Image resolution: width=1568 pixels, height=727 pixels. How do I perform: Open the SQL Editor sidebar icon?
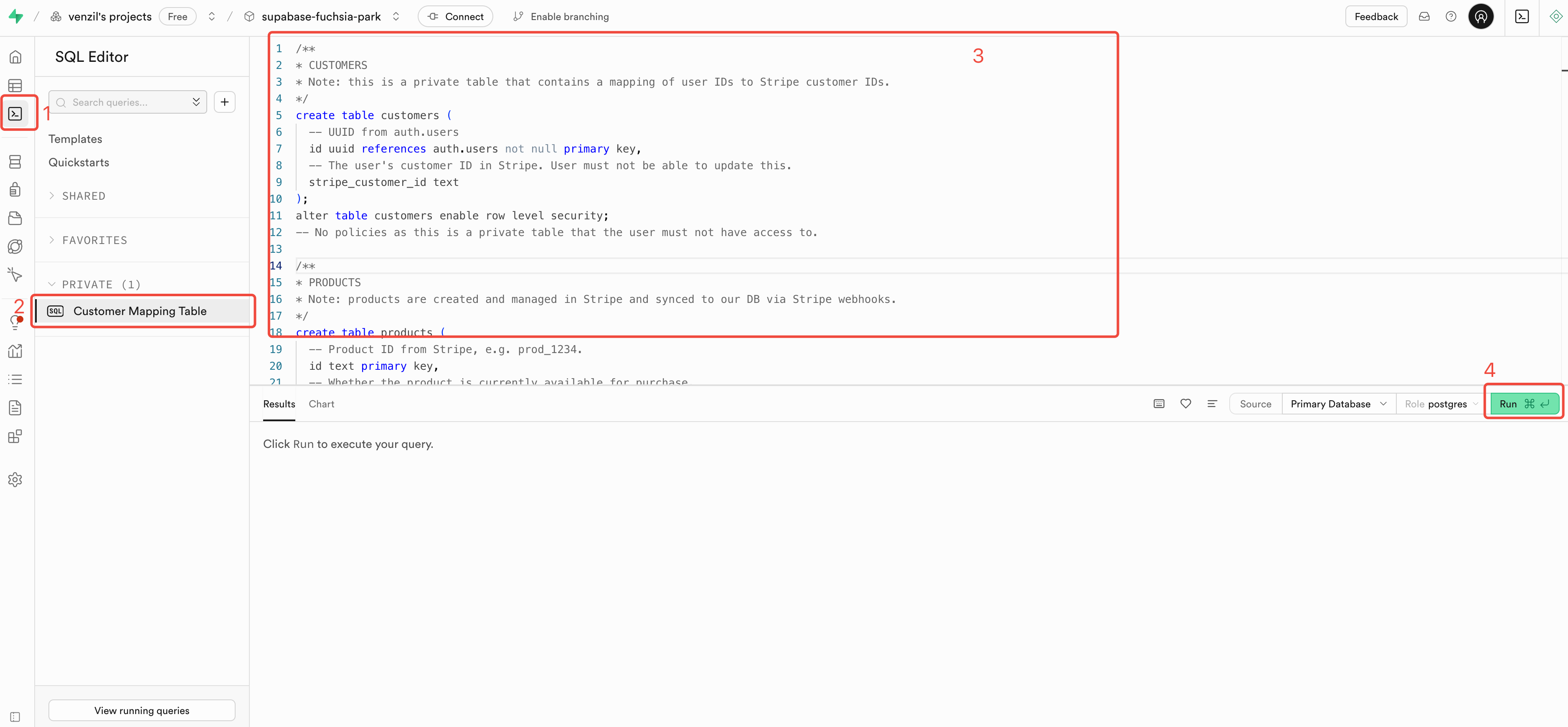(15, 114)
